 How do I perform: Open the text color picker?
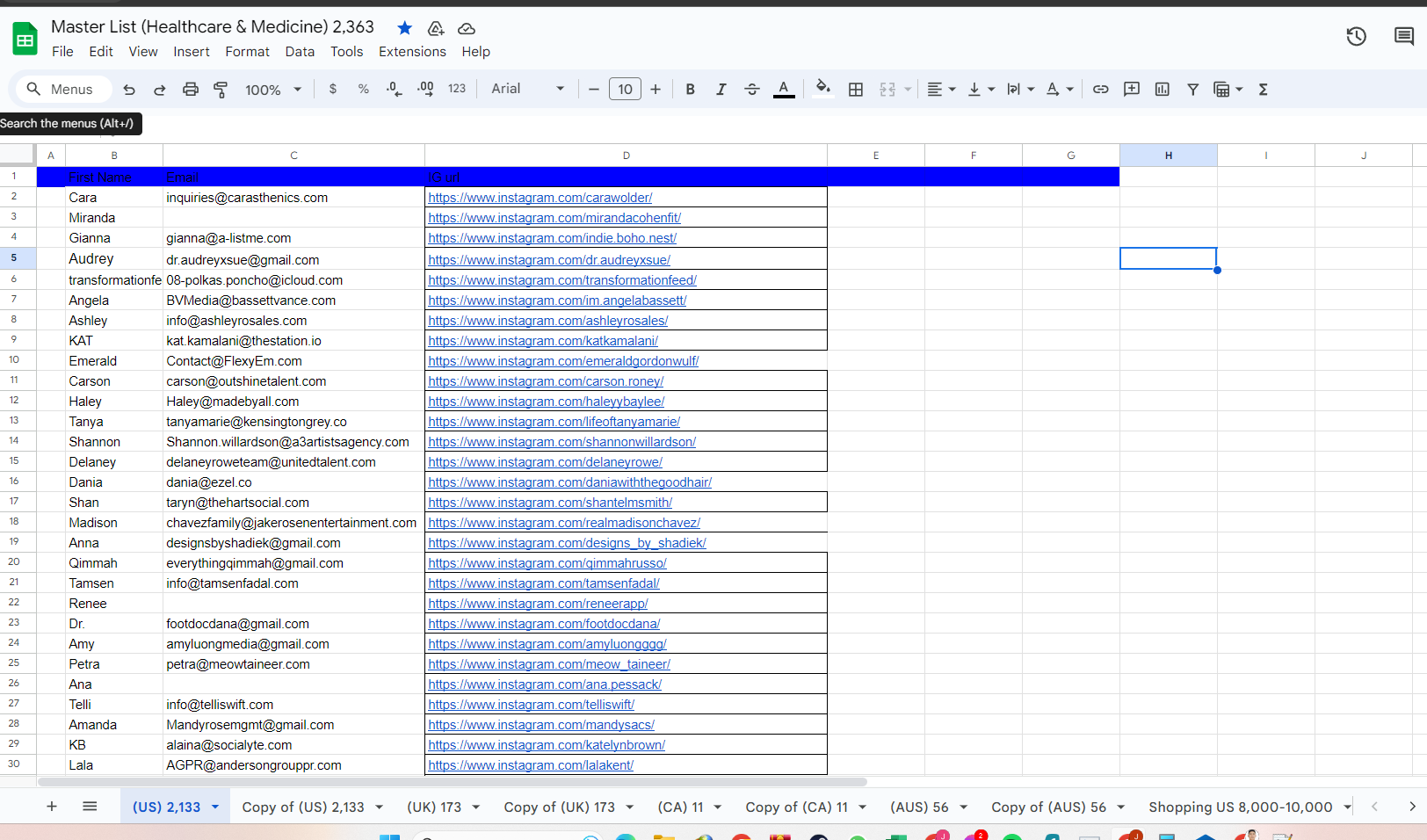(x=784, y=89)
